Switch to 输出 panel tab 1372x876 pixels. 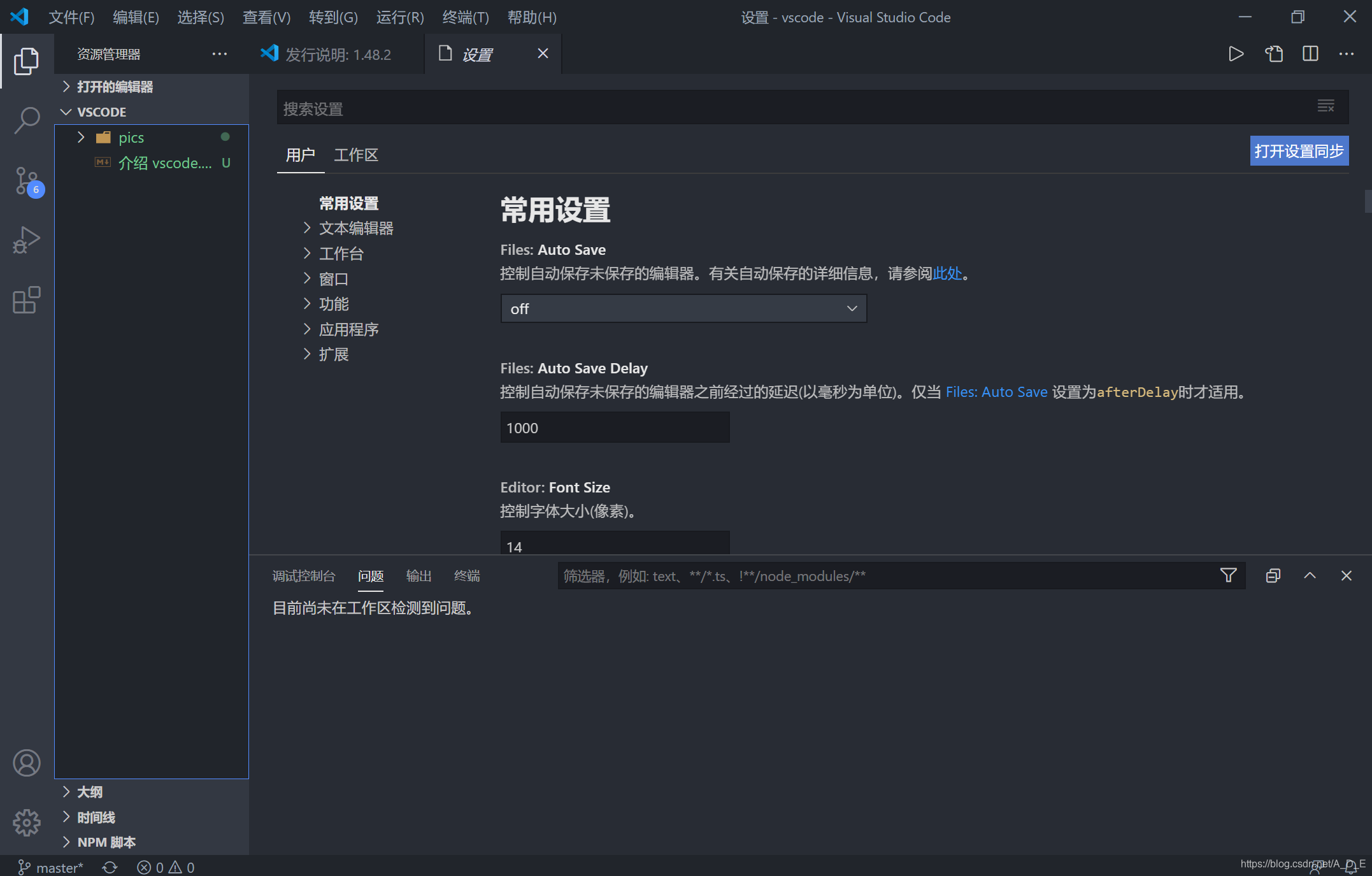[x=419, y=576]
